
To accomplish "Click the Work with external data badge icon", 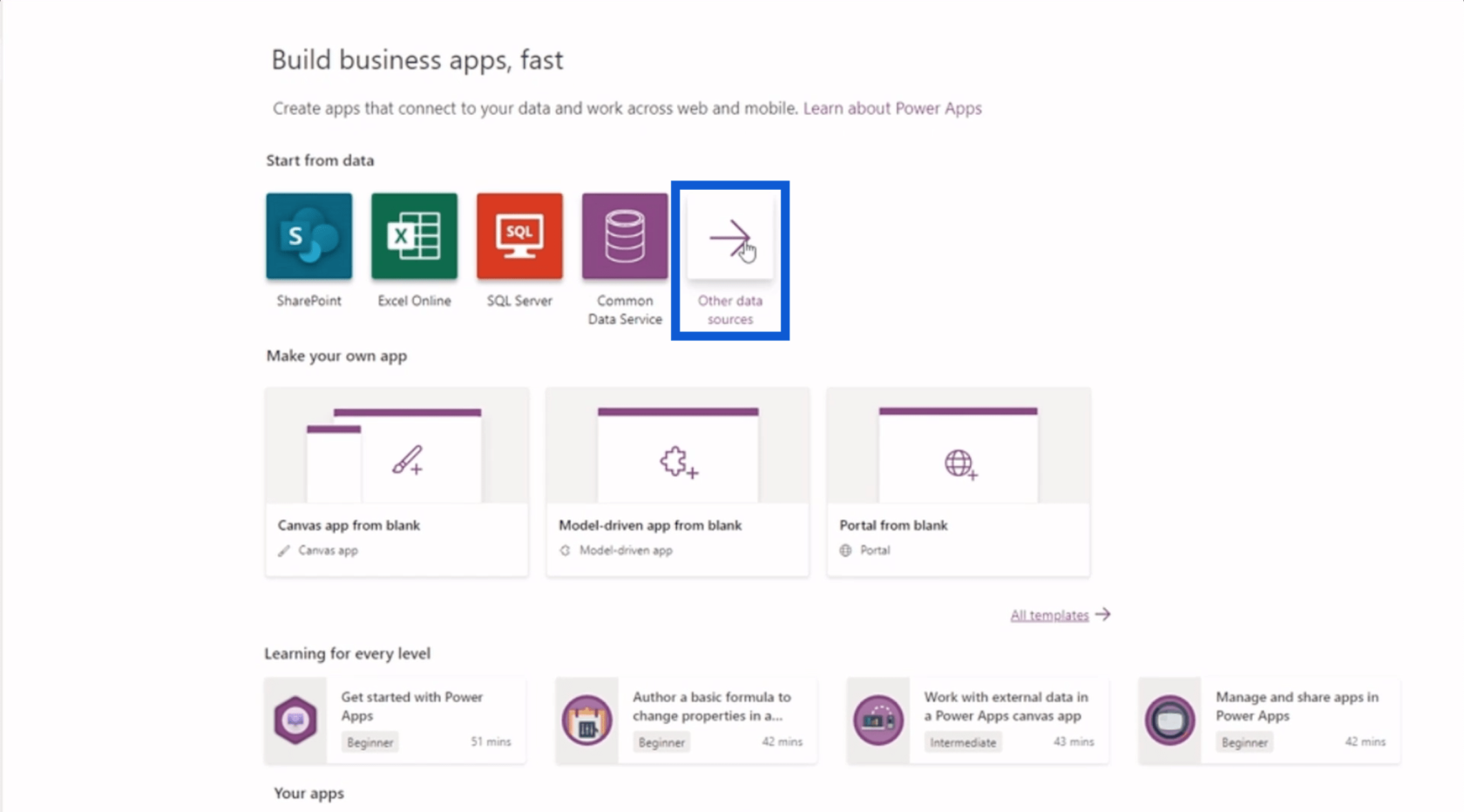I will (x=878, y=721).
